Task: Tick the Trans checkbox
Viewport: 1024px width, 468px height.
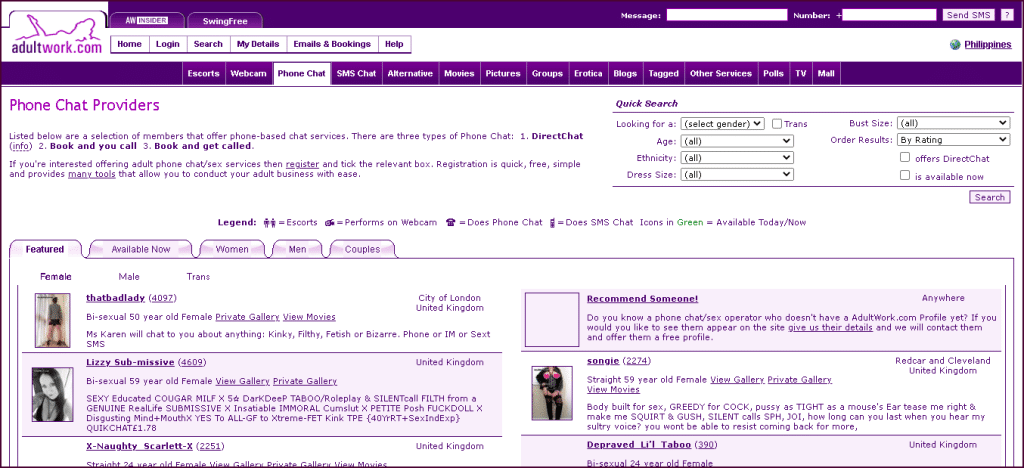Action: coord(776,123)
